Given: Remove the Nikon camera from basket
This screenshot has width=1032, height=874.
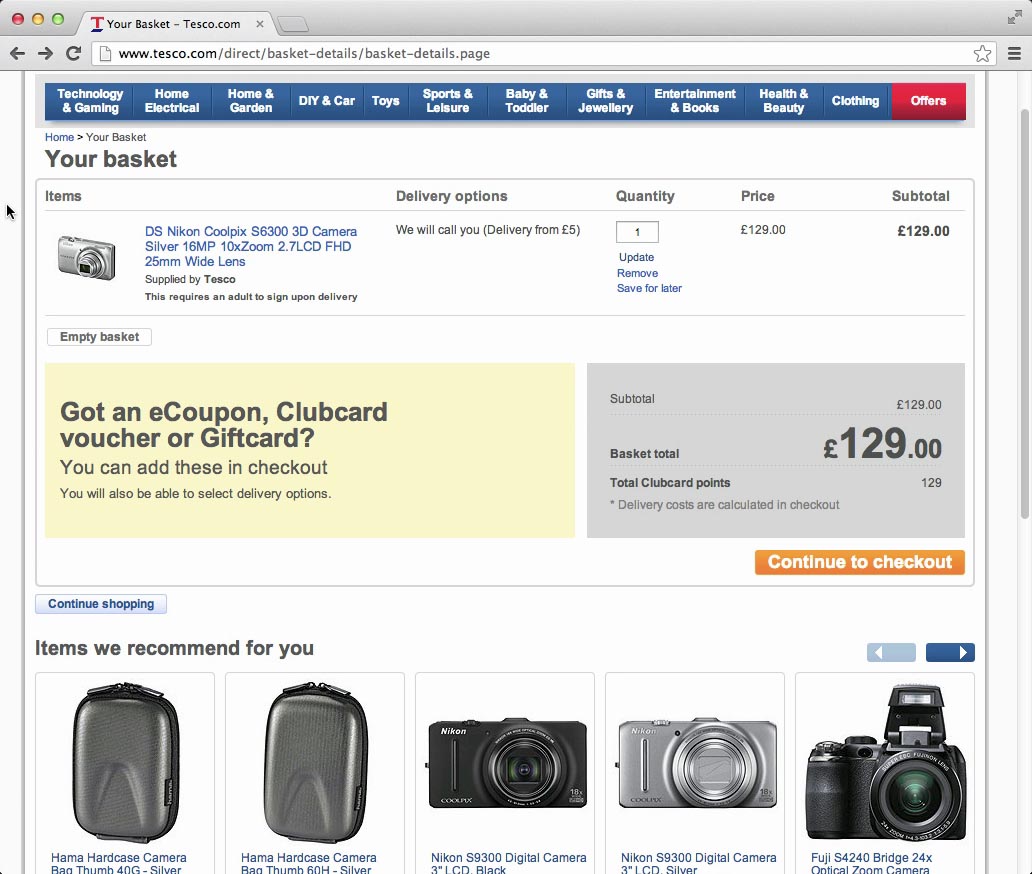Looking at the screenshot, I should pos(637,273).
